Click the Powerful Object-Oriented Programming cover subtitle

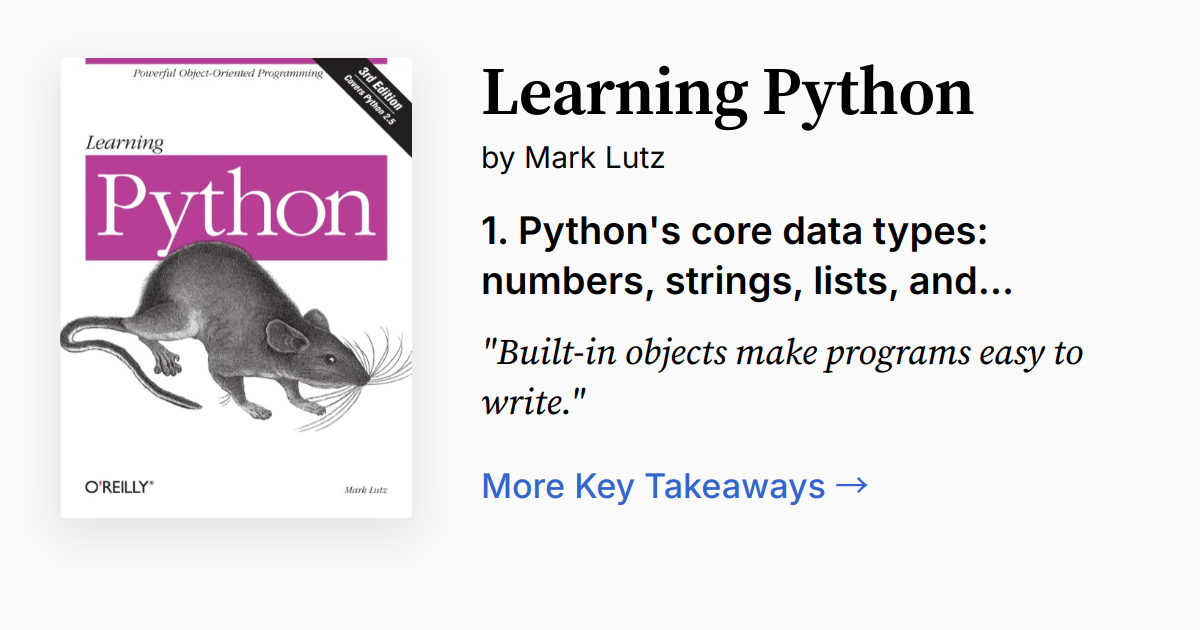click(x=228, y=75)
